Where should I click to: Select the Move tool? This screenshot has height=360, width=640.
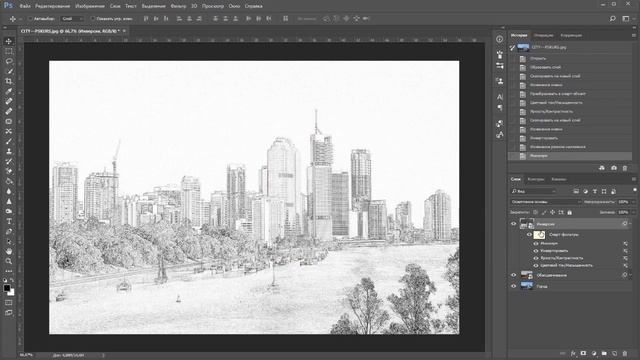click(x=9, y=41)
